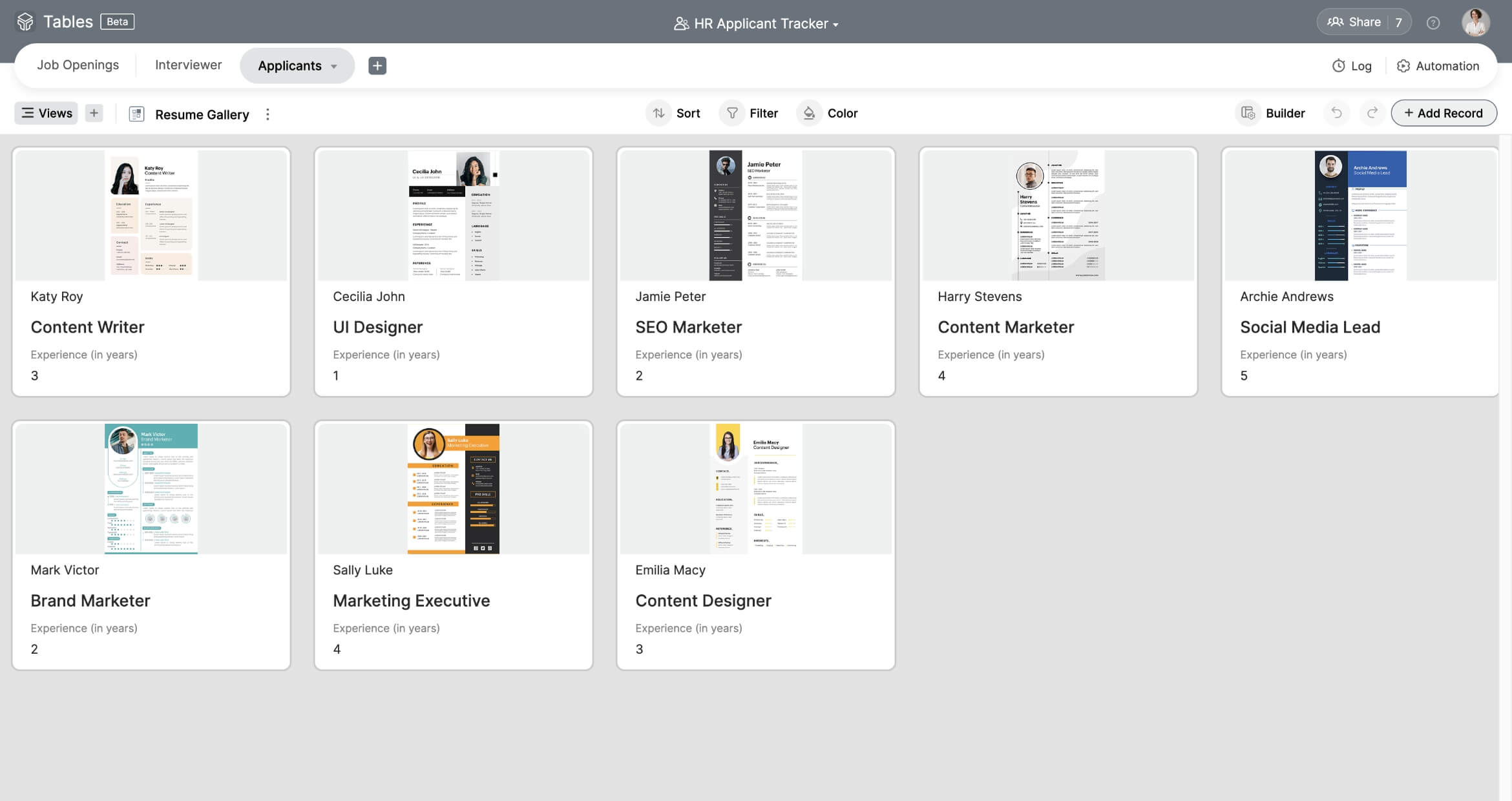
Task: Click the Add Record button
Action: [x=1443, y=113]
